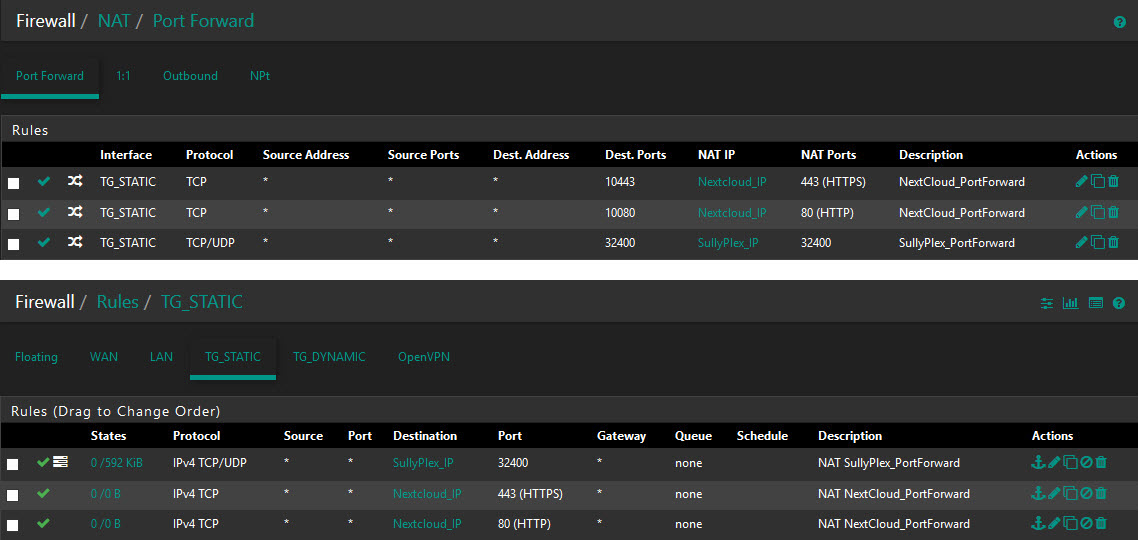Switch to the Outbound NAT tab
The image size is (1138, 540).
click(190, 76)
